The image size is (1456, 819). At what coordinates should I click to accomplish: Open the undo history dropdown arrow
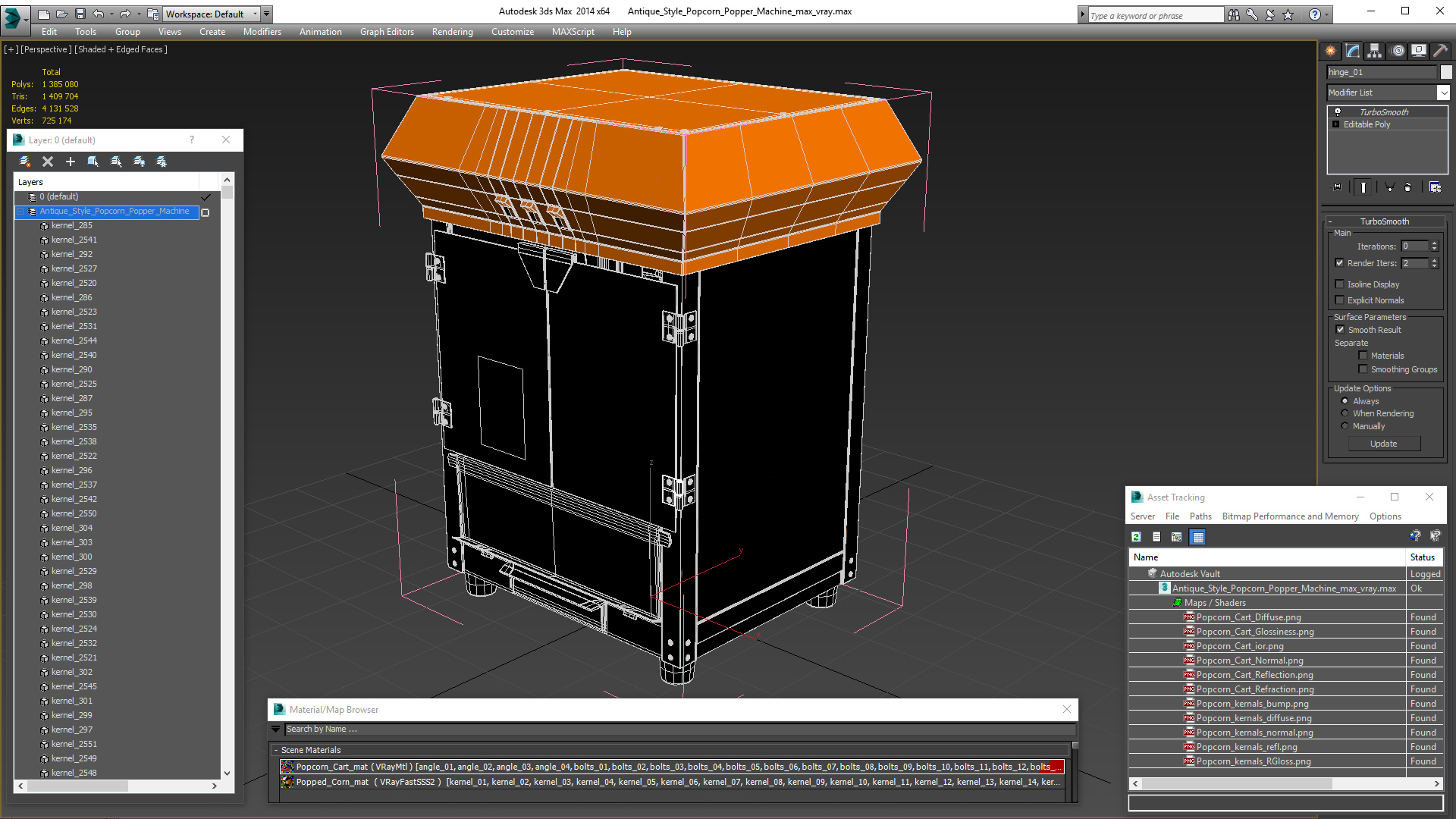click(x=111, y=14)
